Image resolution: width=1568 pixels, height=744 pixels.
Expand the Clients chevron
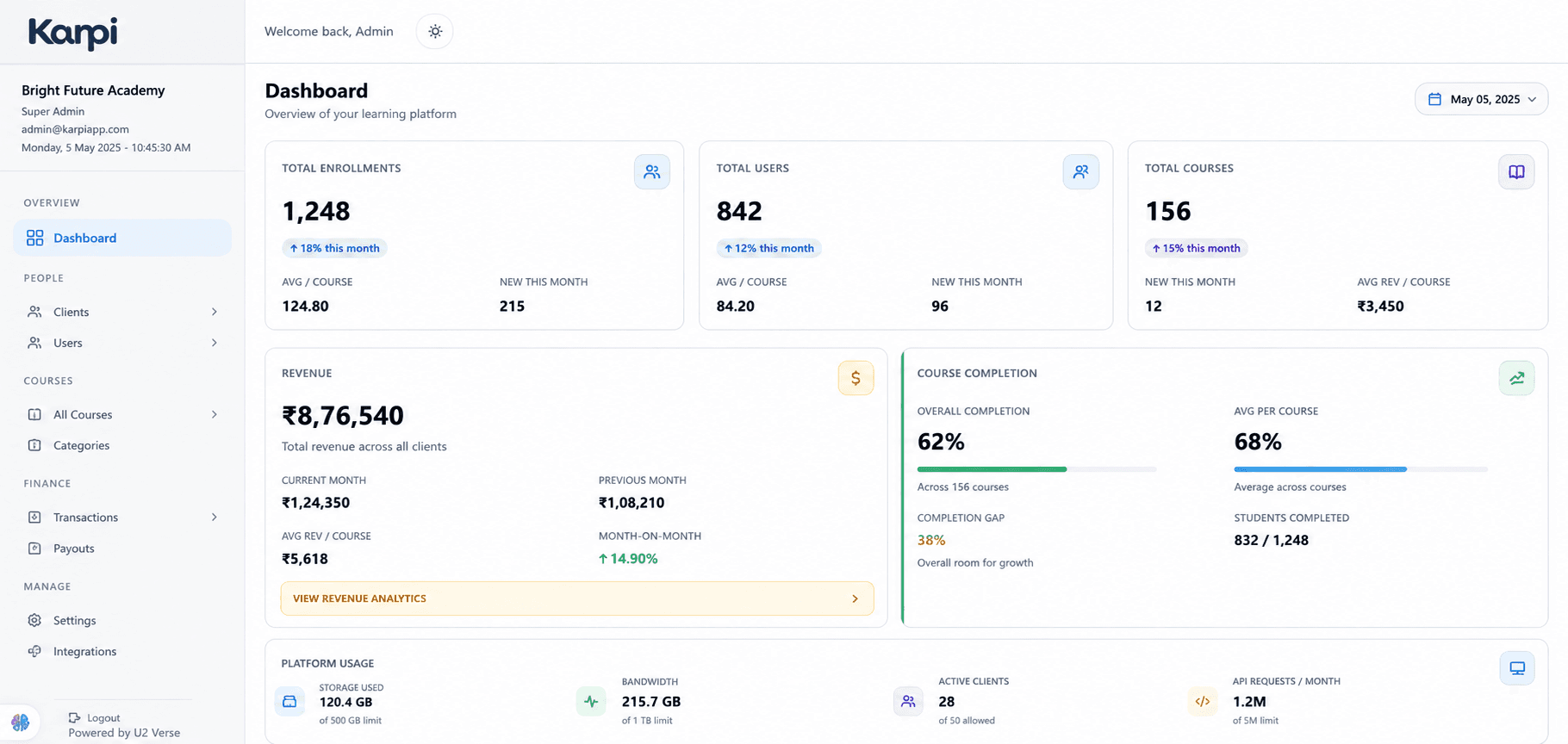click(215, 312)
